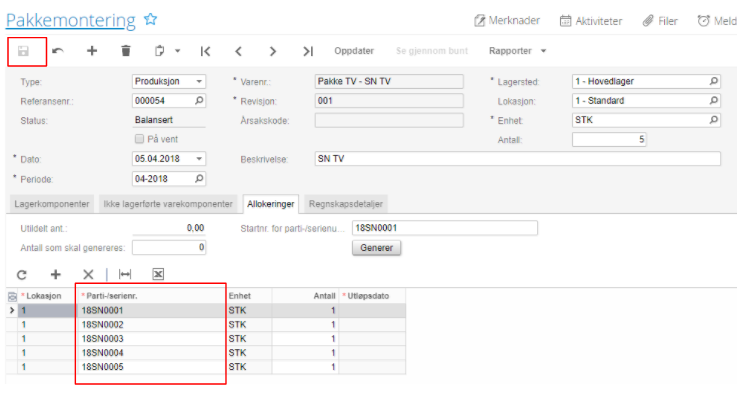Viewport: 752px width, 393px height.
Task: Add a new record with the plus icon
Action: pos(92,50)
